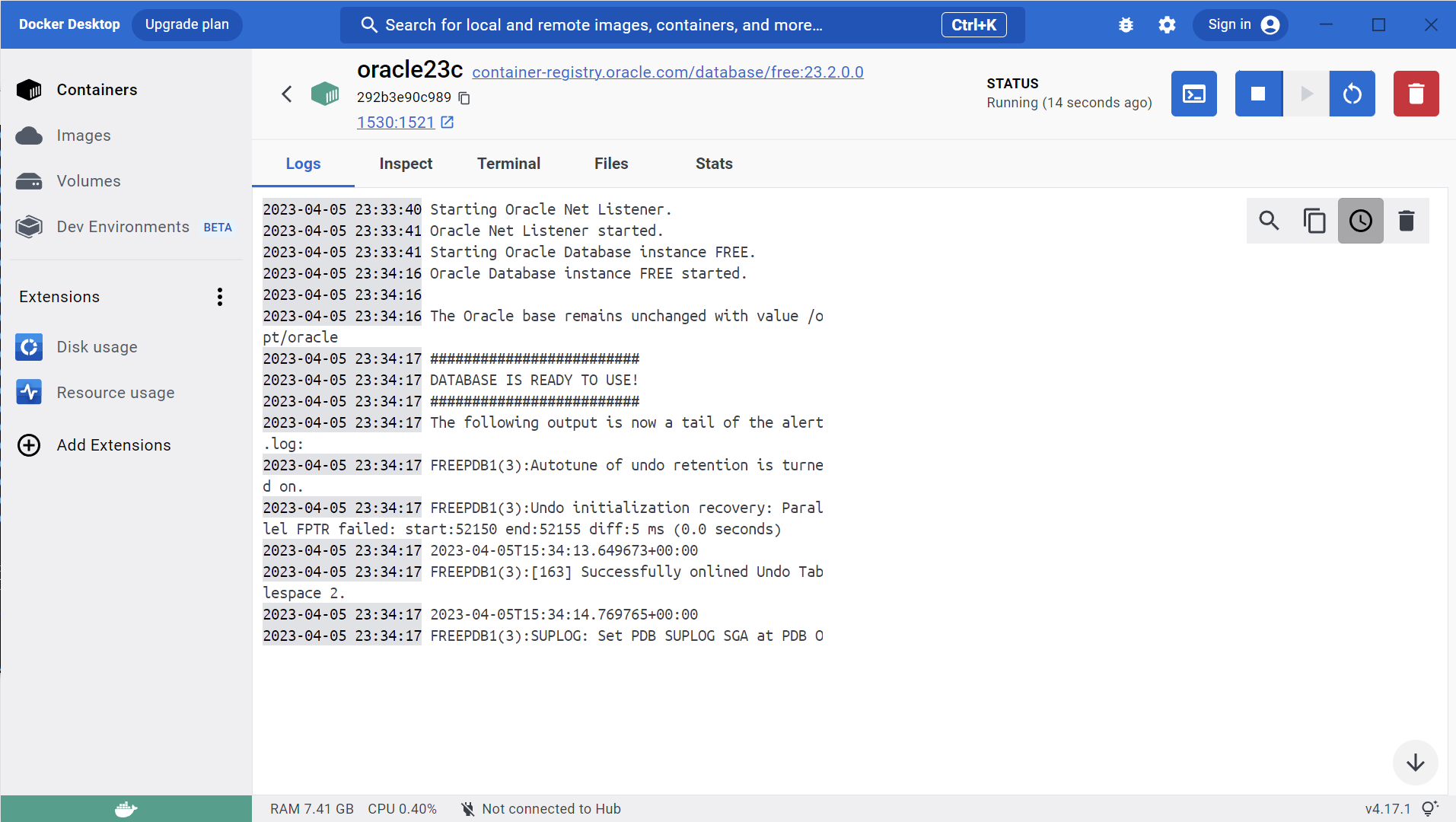Click the Upgrade plan button
The height and width of the screenshot is (822, 1456).
click(x=187, y=24)
